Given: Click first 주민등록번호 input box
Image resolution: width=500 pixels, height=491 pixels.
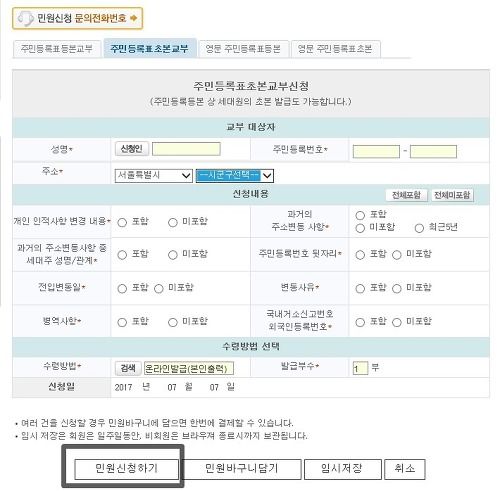Looking at the screenshot, I should [x=376, y=151].
